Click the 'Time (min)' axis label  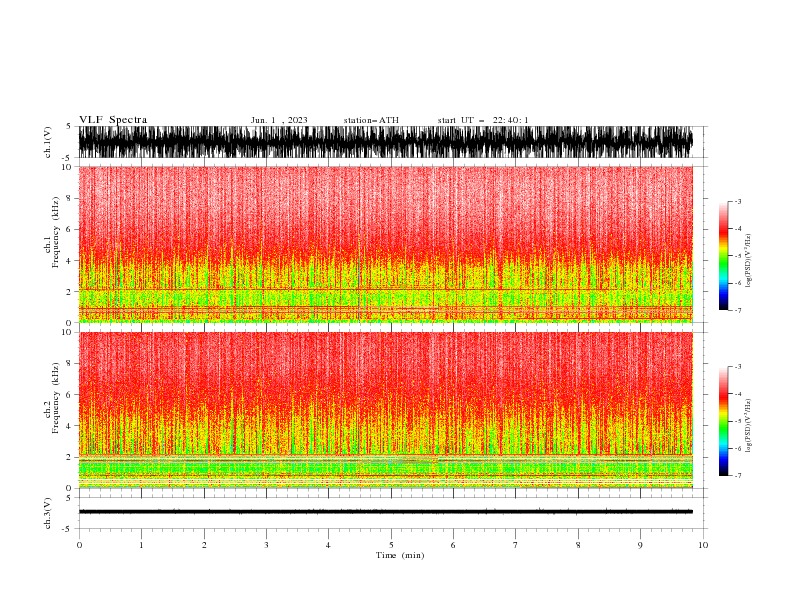[x=400, y=555]
